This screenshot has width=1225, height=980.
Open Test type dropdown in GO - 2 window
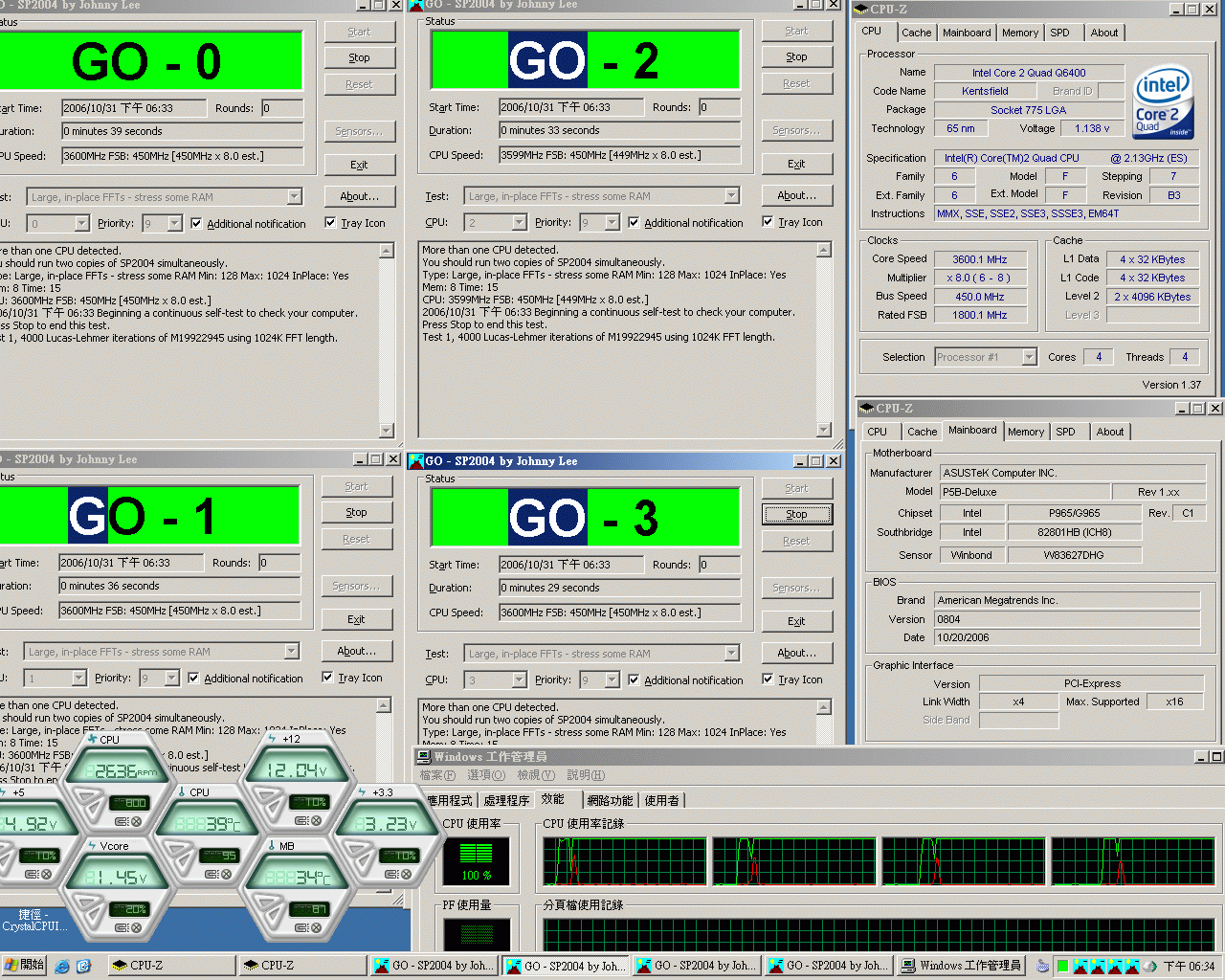731,196
